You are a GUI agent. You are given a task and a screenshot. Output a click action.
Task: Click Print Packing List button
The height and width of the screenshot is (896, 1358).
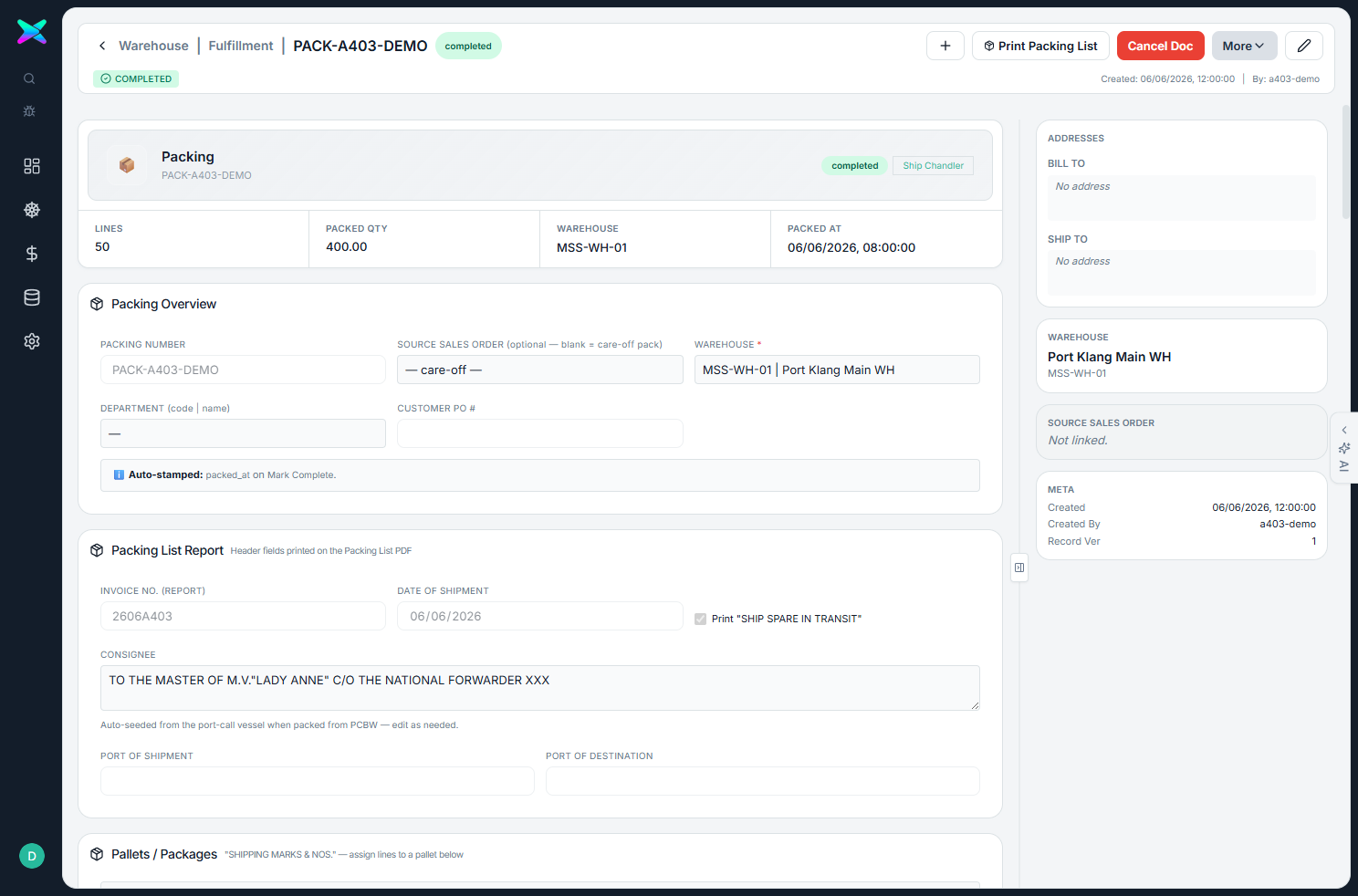click(1040, 46)
